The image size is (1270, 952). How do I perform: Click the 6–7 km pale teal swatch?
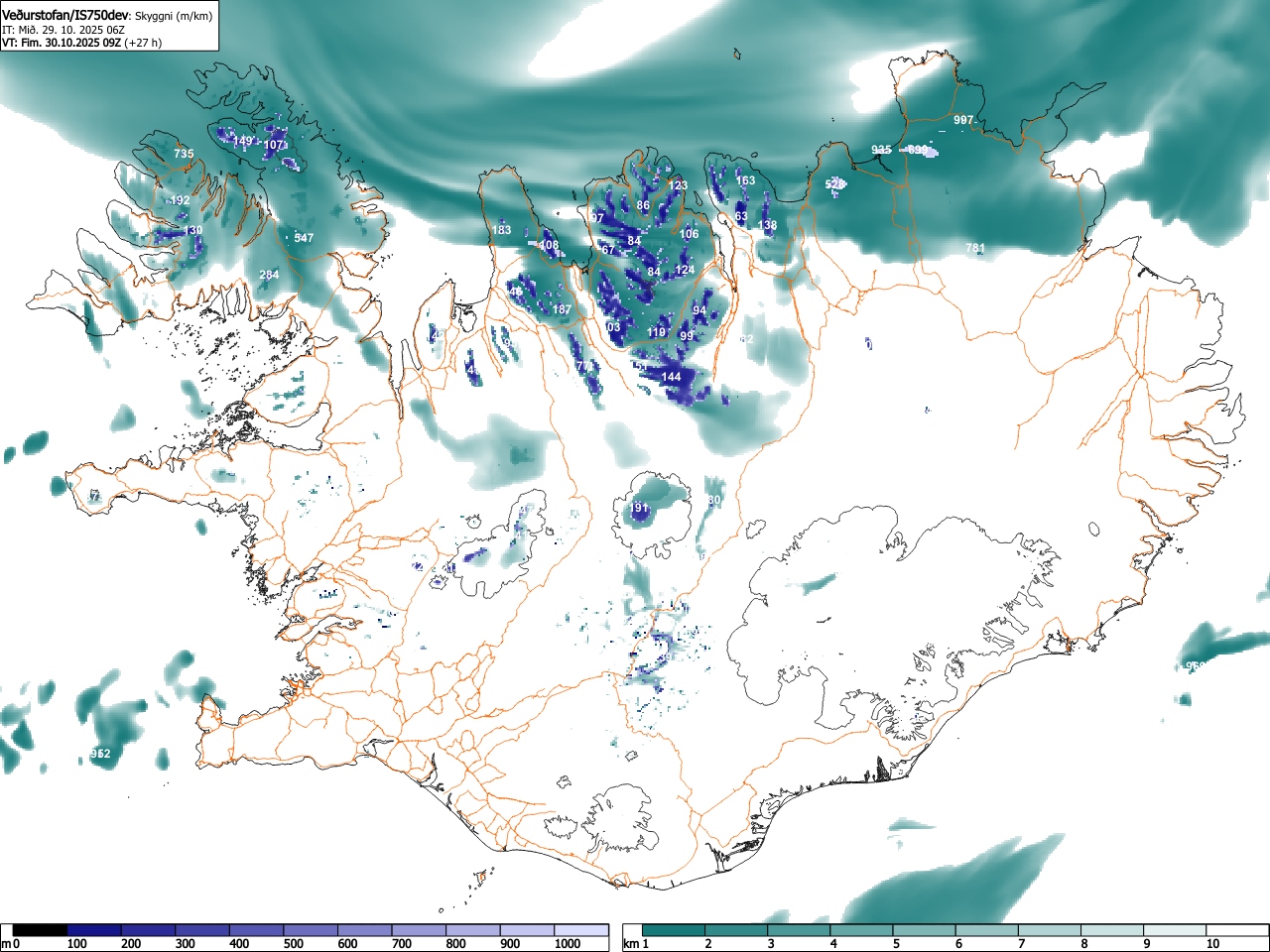tap(986, 930)
